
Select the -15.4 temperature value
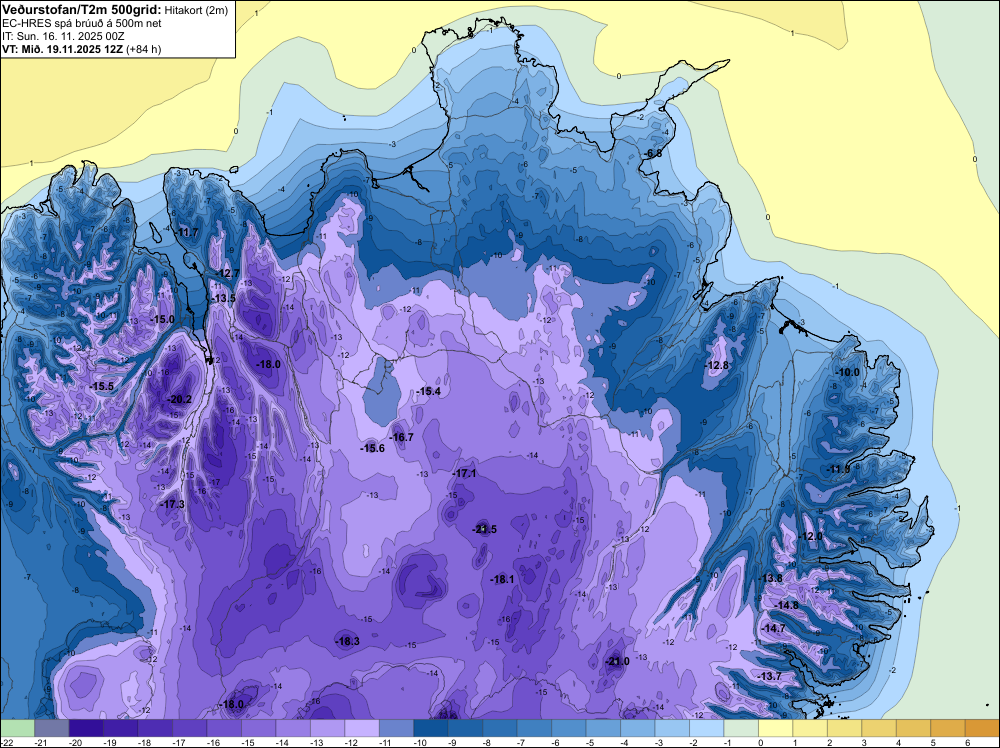pos(428,392)
